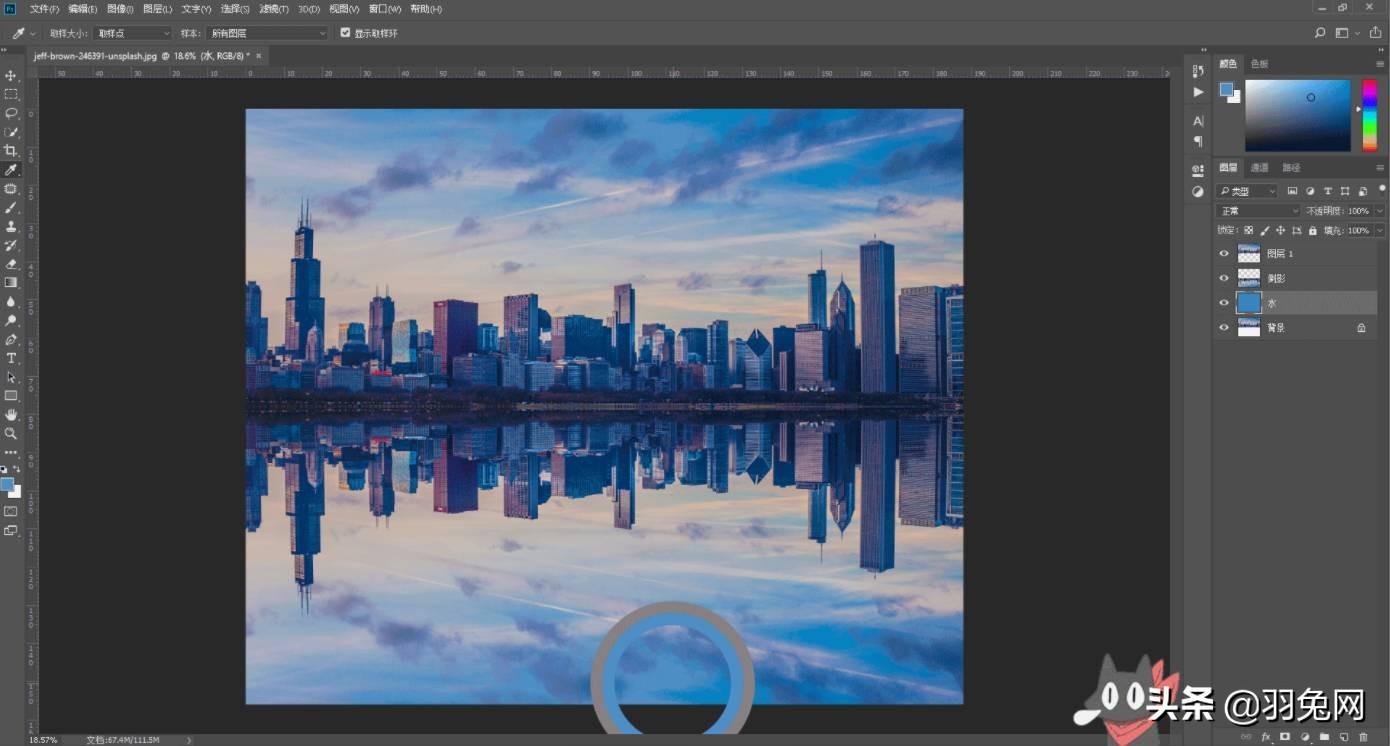Screen dimensions: 1390x746
Task: Select the Eyedropper tool in toolbar
Action: [x=11, y=170]
